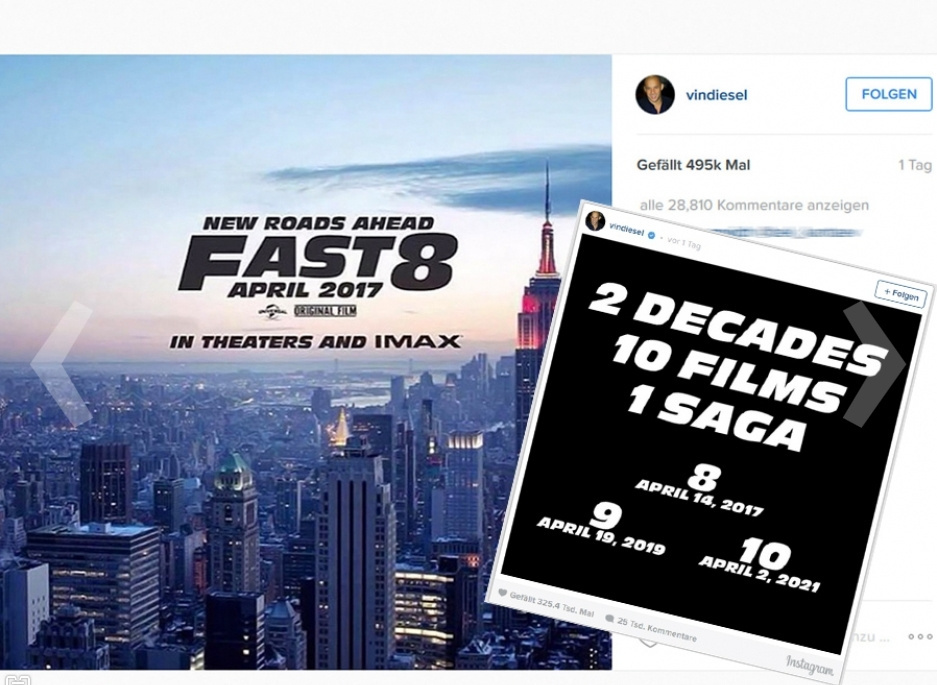Open the vindiesel username link
The width and height of the screenshot is (937, 685).
pos(716,95)
